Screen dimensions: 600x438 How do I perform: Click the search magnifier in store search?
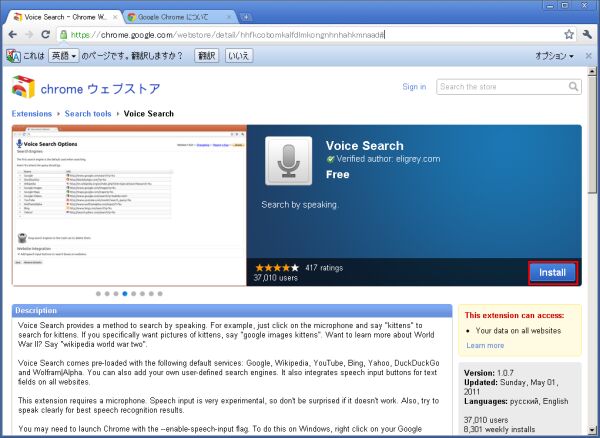pyautogui.click(x=573, y=86)
